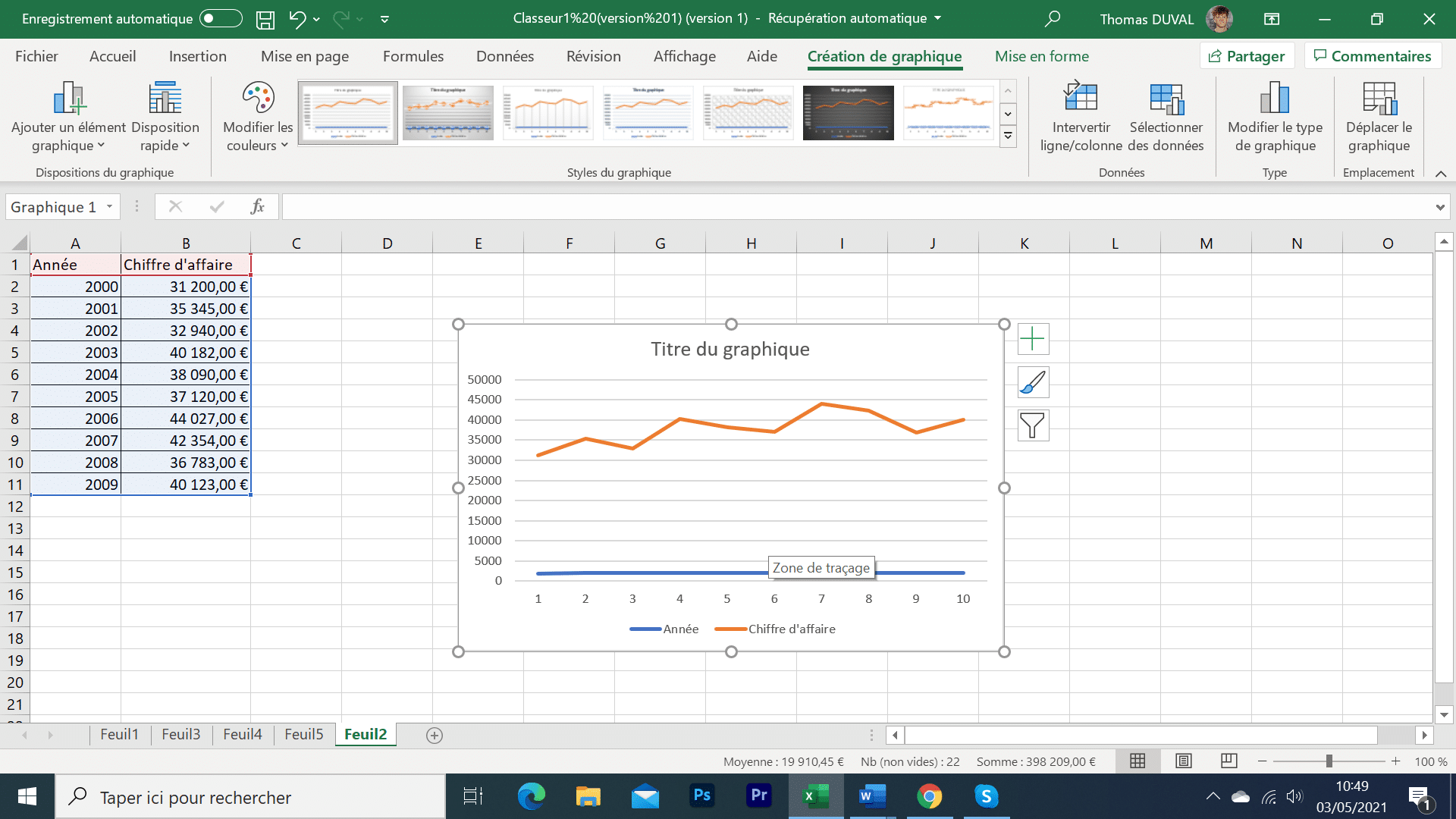Select the dark style in Styles du graphique
Image resolution: width=1456 pixels, height=819 pixels.
848,110
